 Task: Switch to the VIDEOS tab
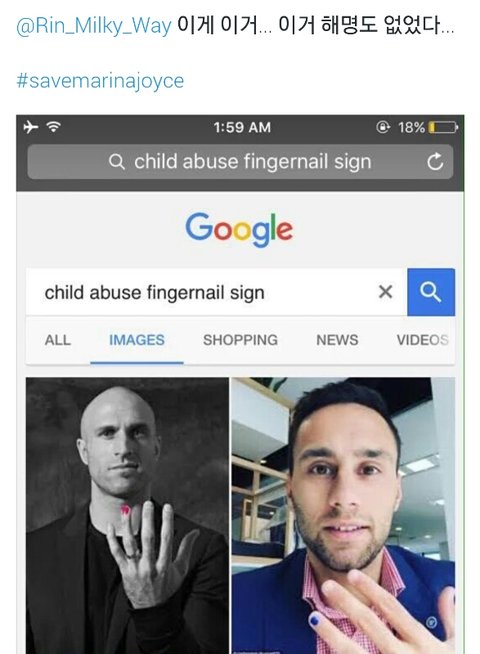423,340
